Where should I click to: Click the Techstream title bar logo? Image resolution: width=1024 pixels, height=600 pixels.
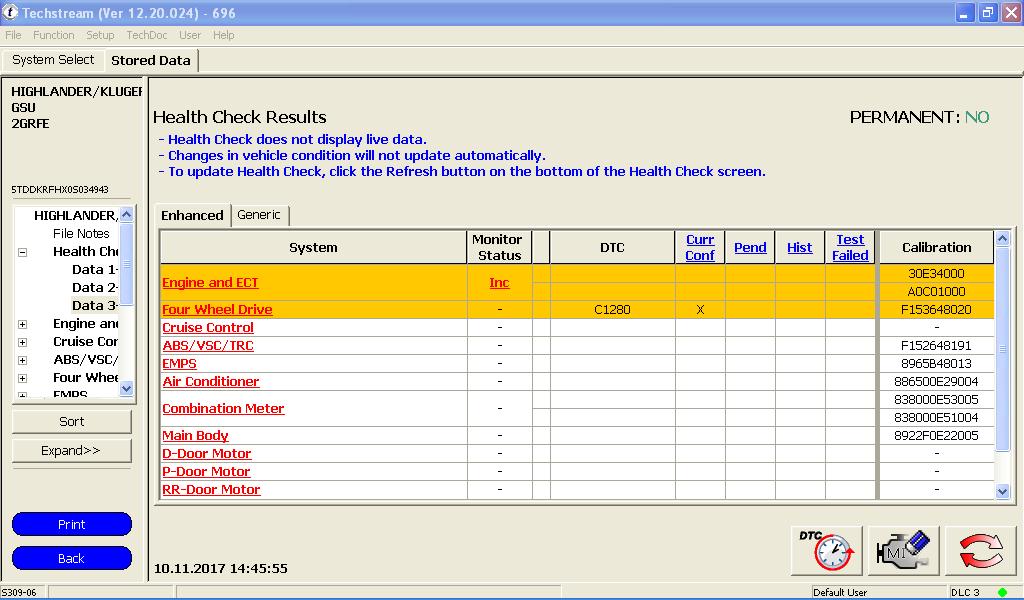tap(10, 12)
